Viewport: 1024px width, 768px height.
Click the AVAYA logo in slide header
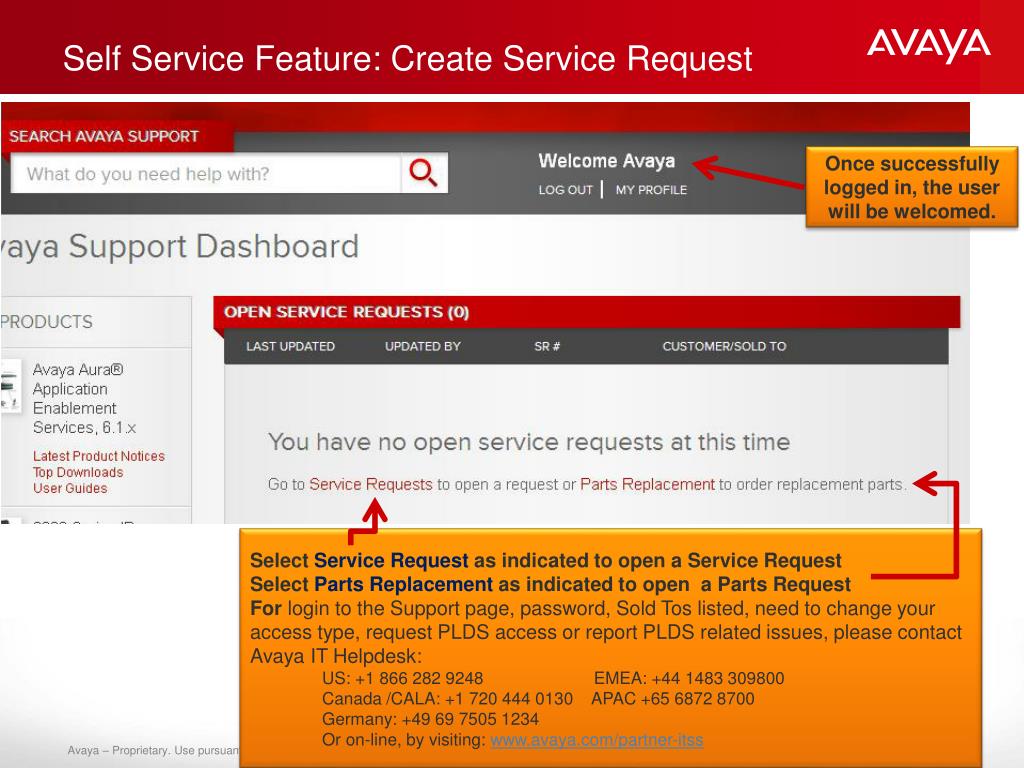(928, 44)
